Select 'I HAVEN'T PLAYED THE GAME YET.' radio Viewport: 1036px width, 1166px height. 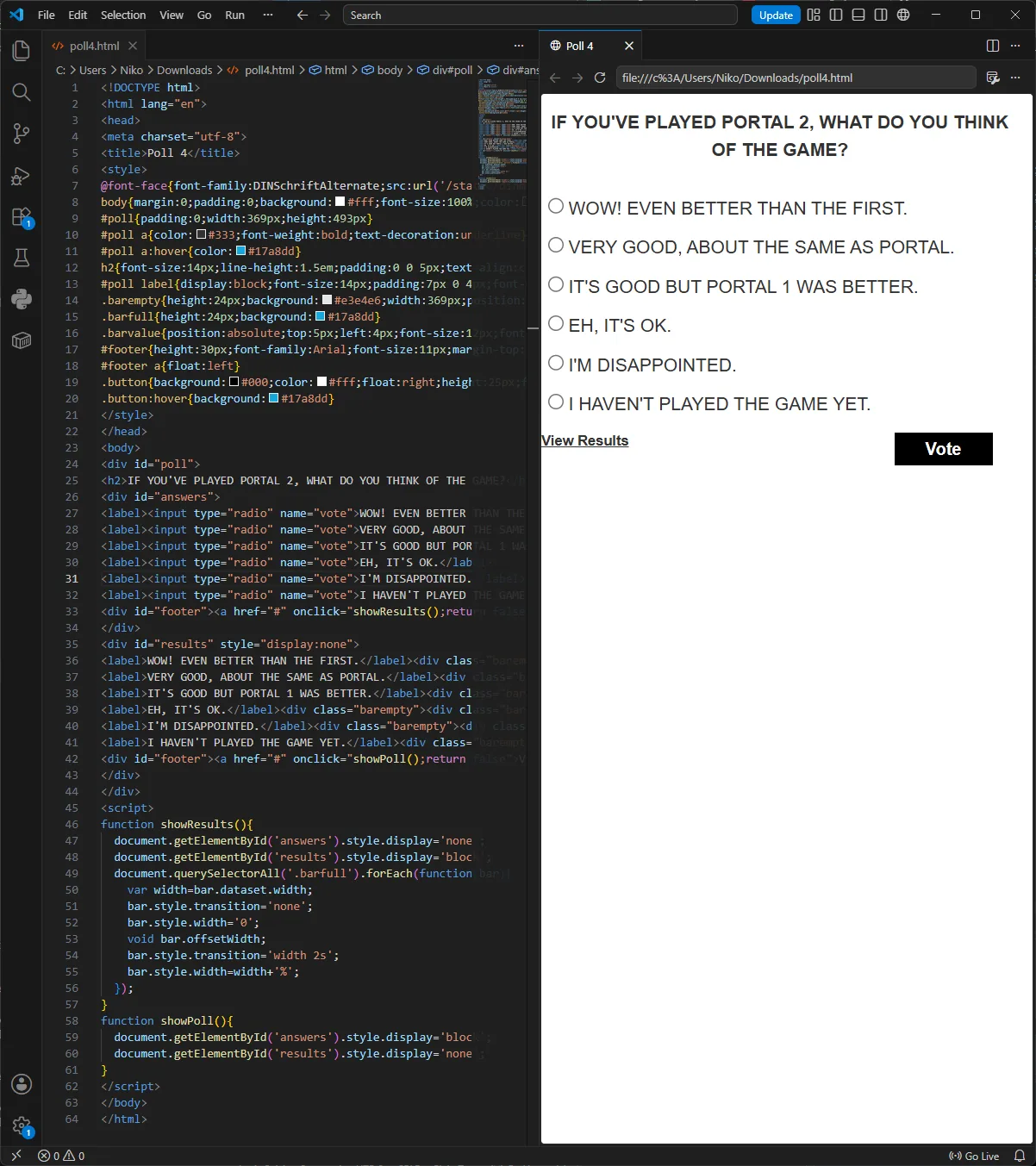(556, 402)
